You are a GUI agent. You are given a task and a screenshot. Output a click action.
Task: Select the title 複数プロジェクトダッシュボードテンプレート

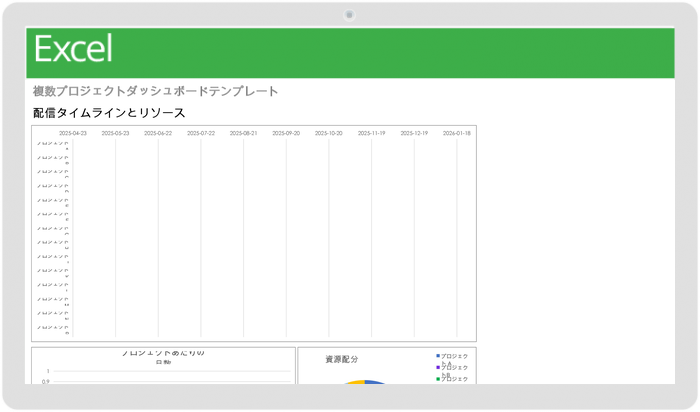pos(155,91)
